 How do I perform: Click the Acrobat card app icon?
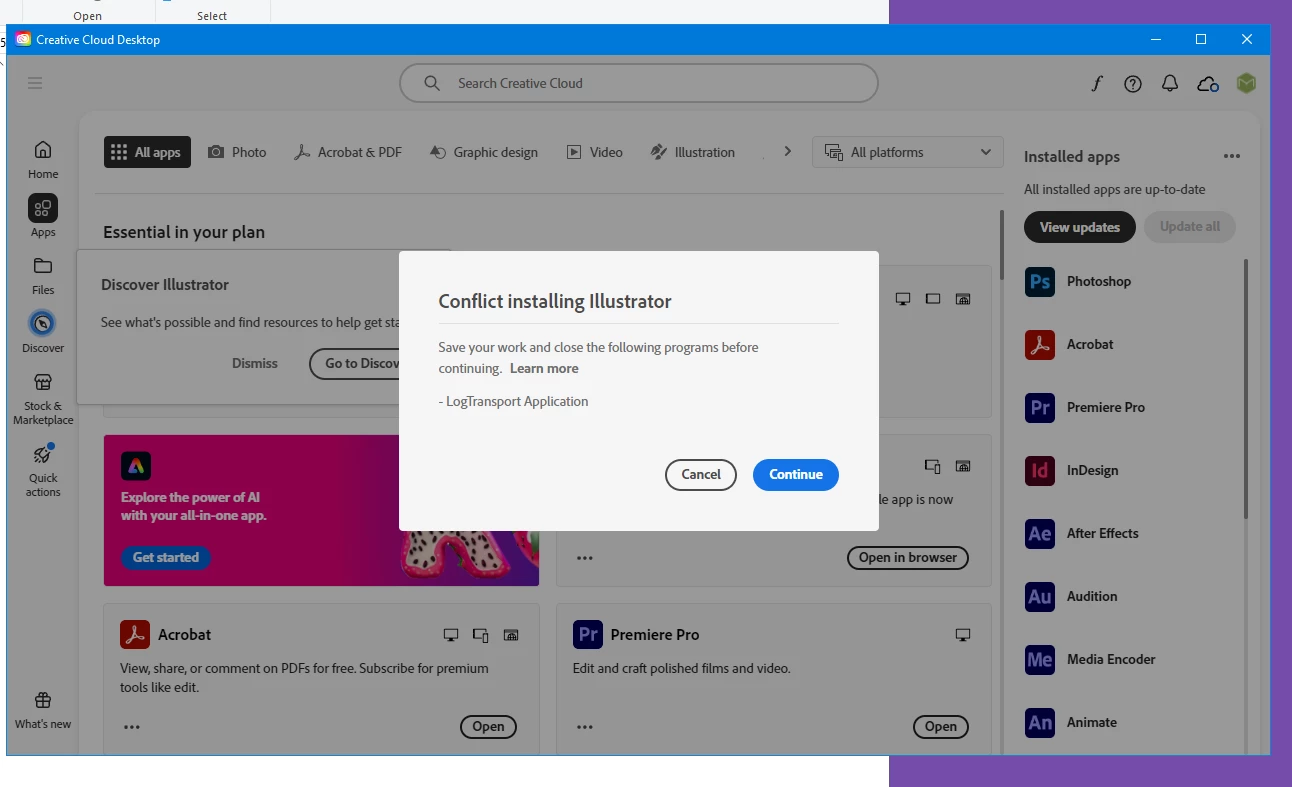pos(135,635)
